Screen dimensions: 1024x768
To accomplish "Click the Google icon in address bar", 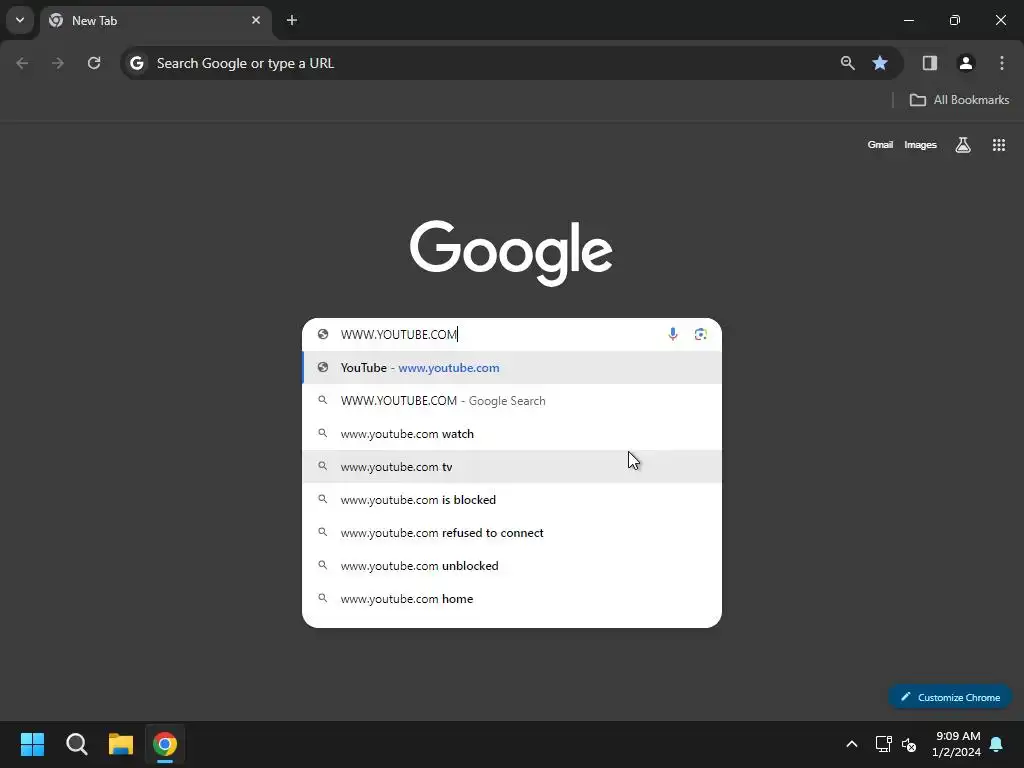I will point(136,63).
